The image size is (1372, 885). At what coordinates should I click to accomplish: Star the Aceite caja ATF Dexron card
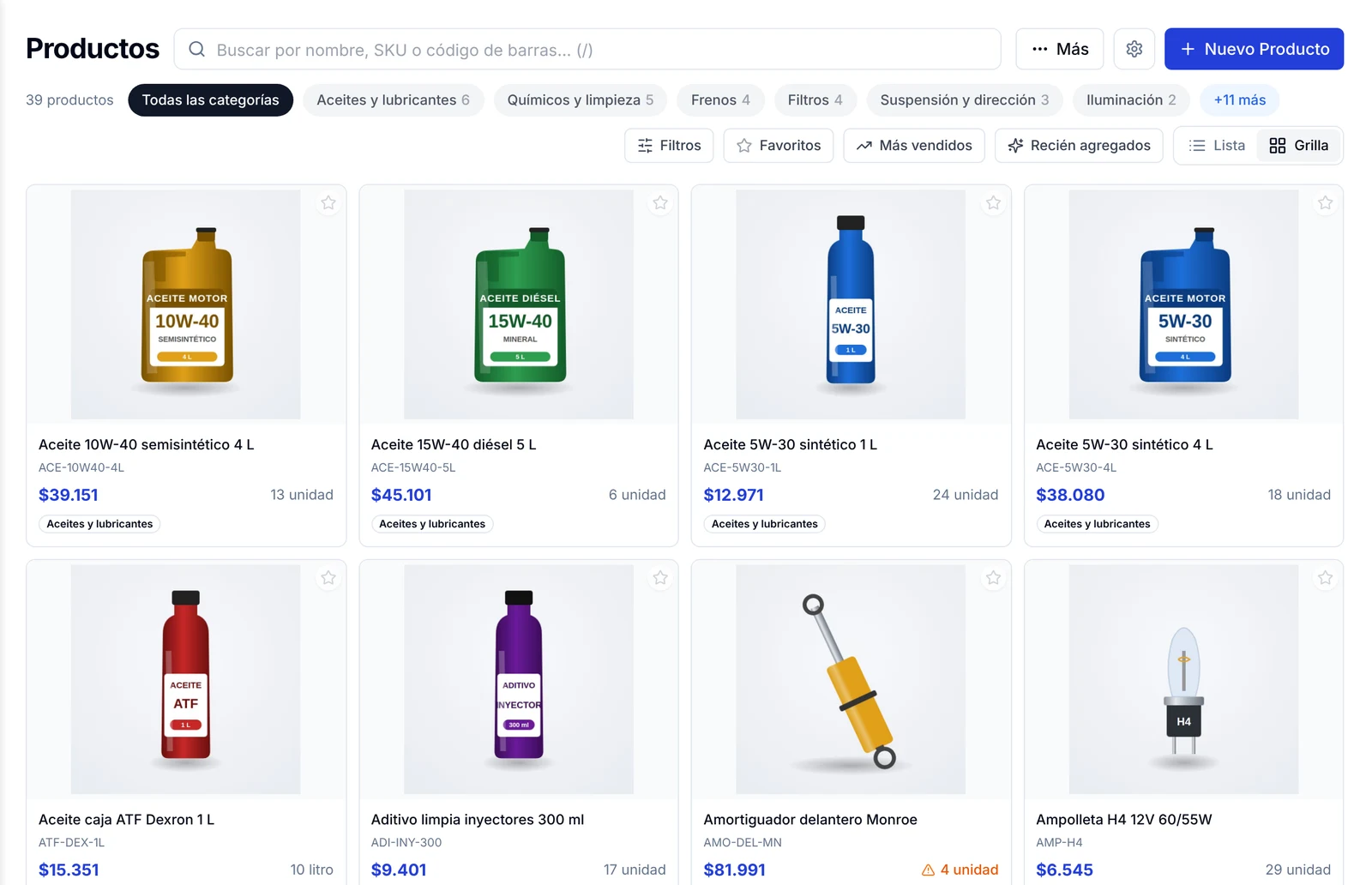coord(328,578)
